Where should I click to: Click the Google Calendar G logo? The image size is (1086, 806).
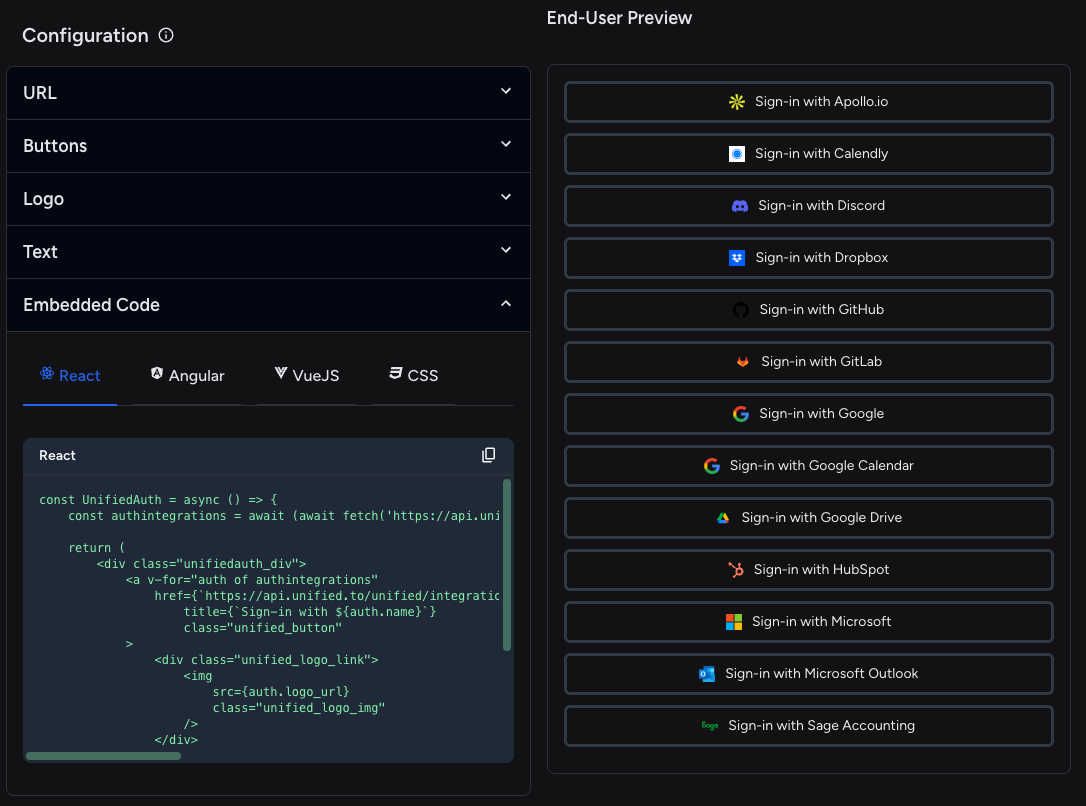711,466
